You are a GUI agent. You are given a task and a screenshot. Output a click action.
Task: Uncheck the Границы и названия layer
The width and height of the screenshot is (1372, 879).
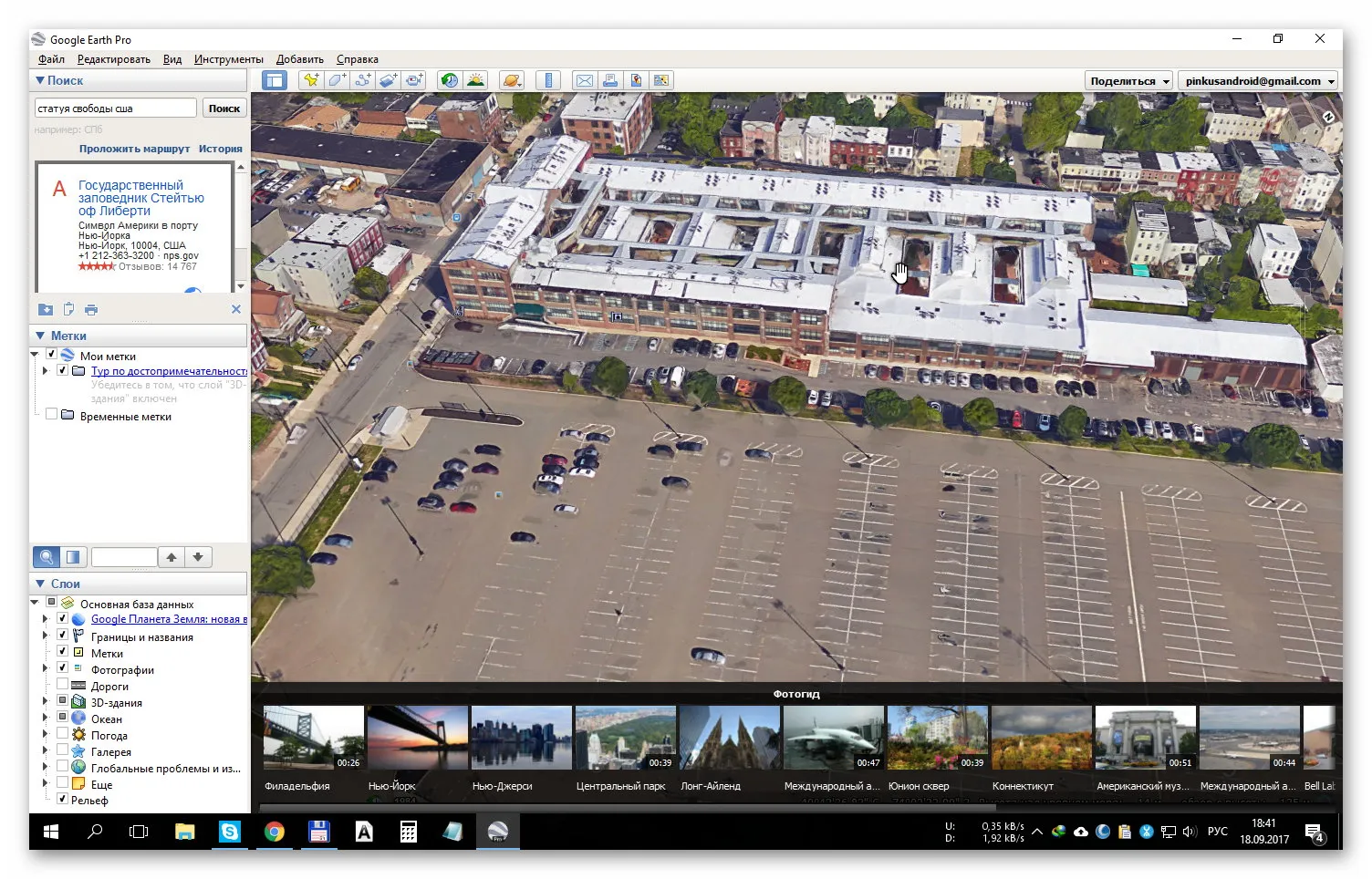click(x=63, y=636)
